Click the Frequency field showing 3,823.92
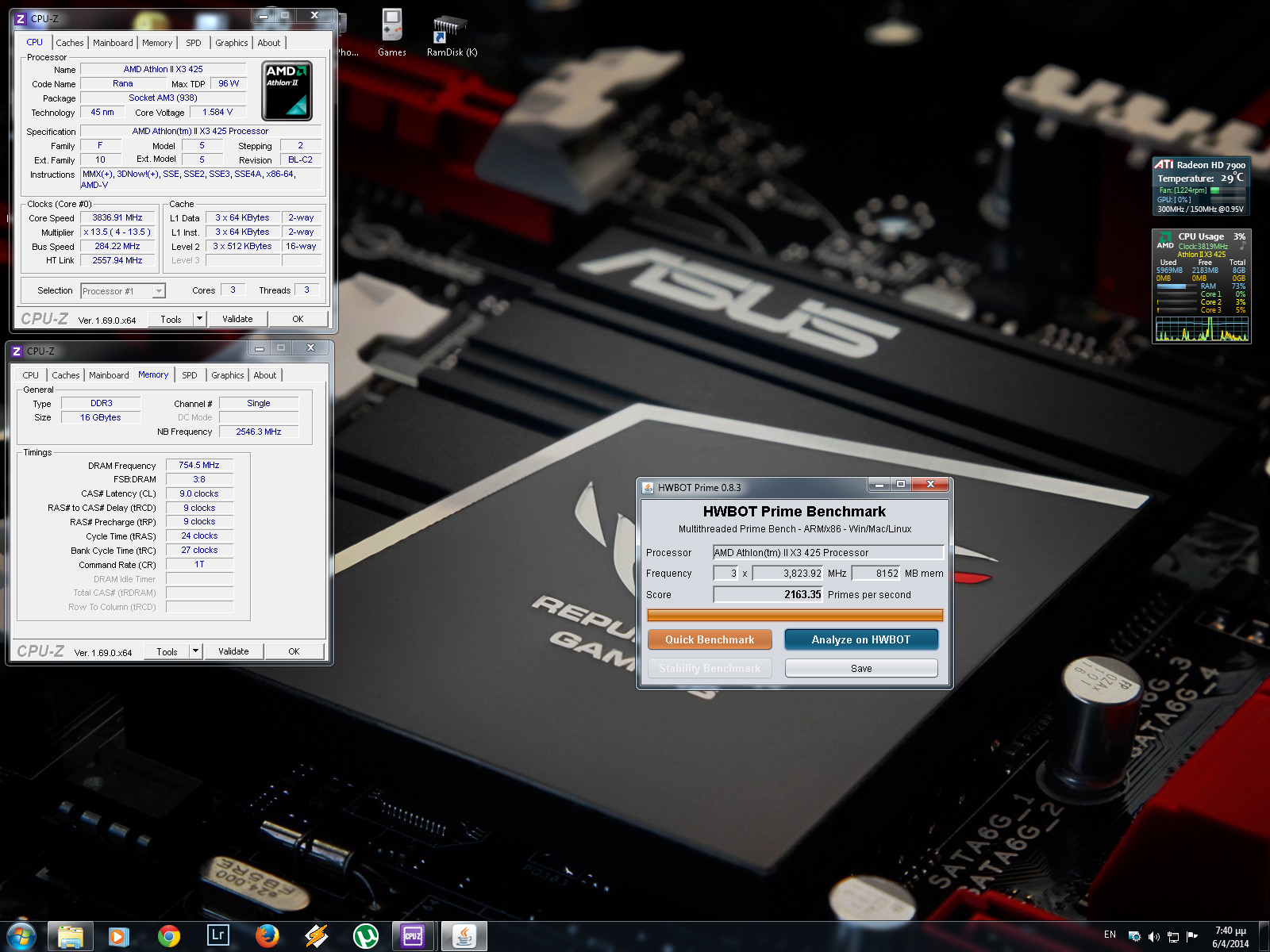The height and width of the screenshot is (952, 1270). pos(788,573)
